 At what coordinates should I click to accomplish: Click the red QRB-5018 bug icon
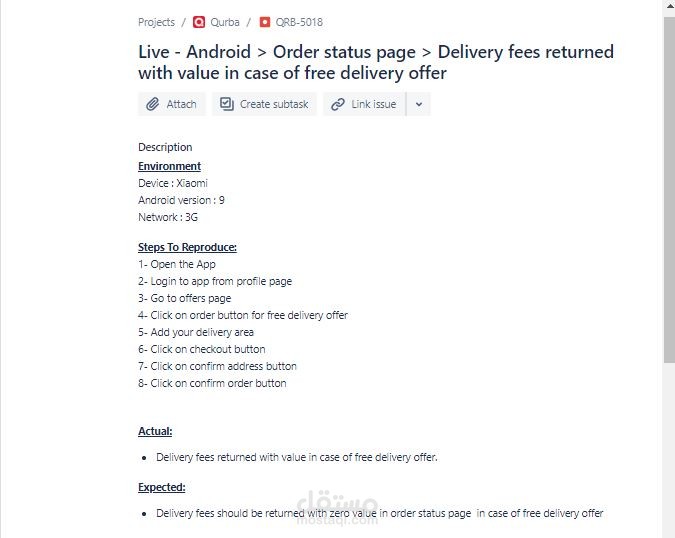click(265, 22)
